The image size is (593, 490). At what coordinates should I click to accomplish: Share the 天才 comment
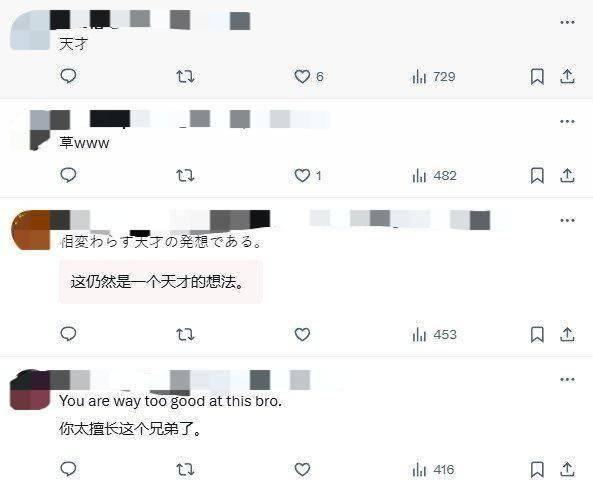tap(567, 76)
